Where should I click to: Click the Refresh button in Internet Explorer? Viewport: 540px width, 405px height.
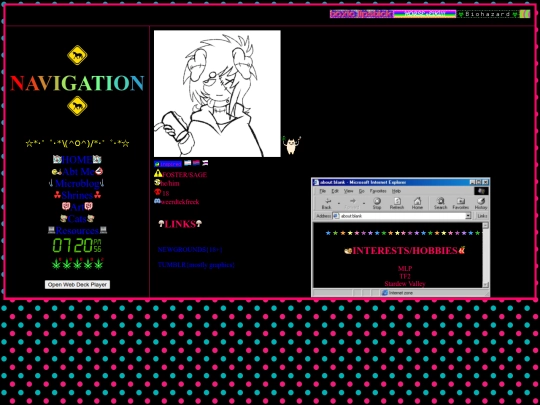[397, 203]
